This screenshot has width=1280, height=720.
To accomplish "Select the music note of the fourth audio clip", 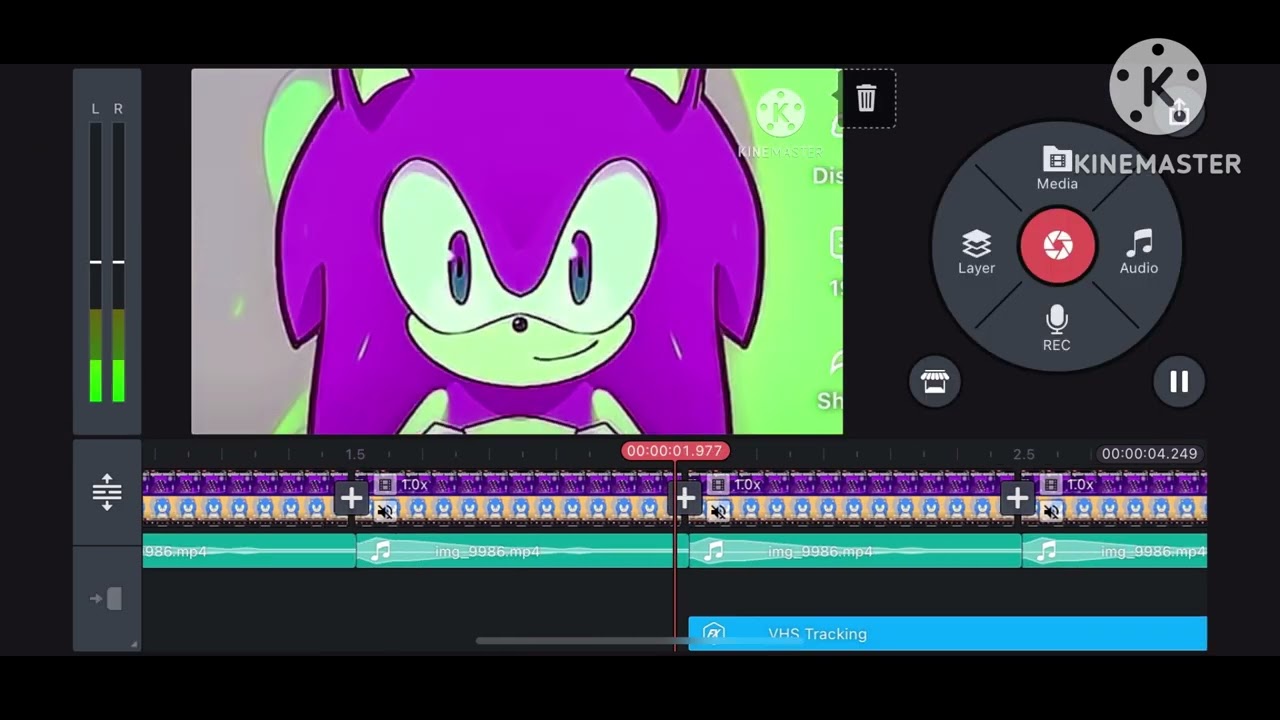I will pyautogui.click(x=1046, y=551).
